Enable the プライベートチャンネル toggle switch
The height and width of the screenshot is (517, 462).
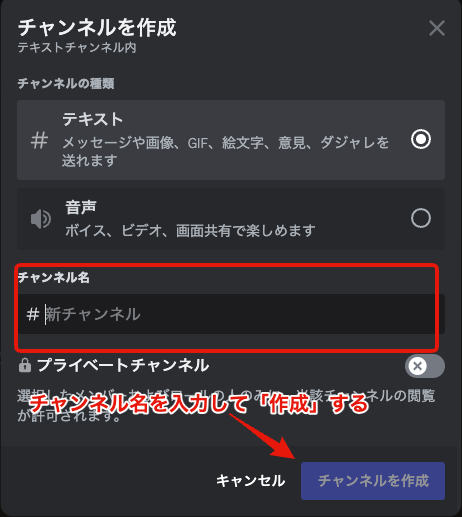pos(425,366)
